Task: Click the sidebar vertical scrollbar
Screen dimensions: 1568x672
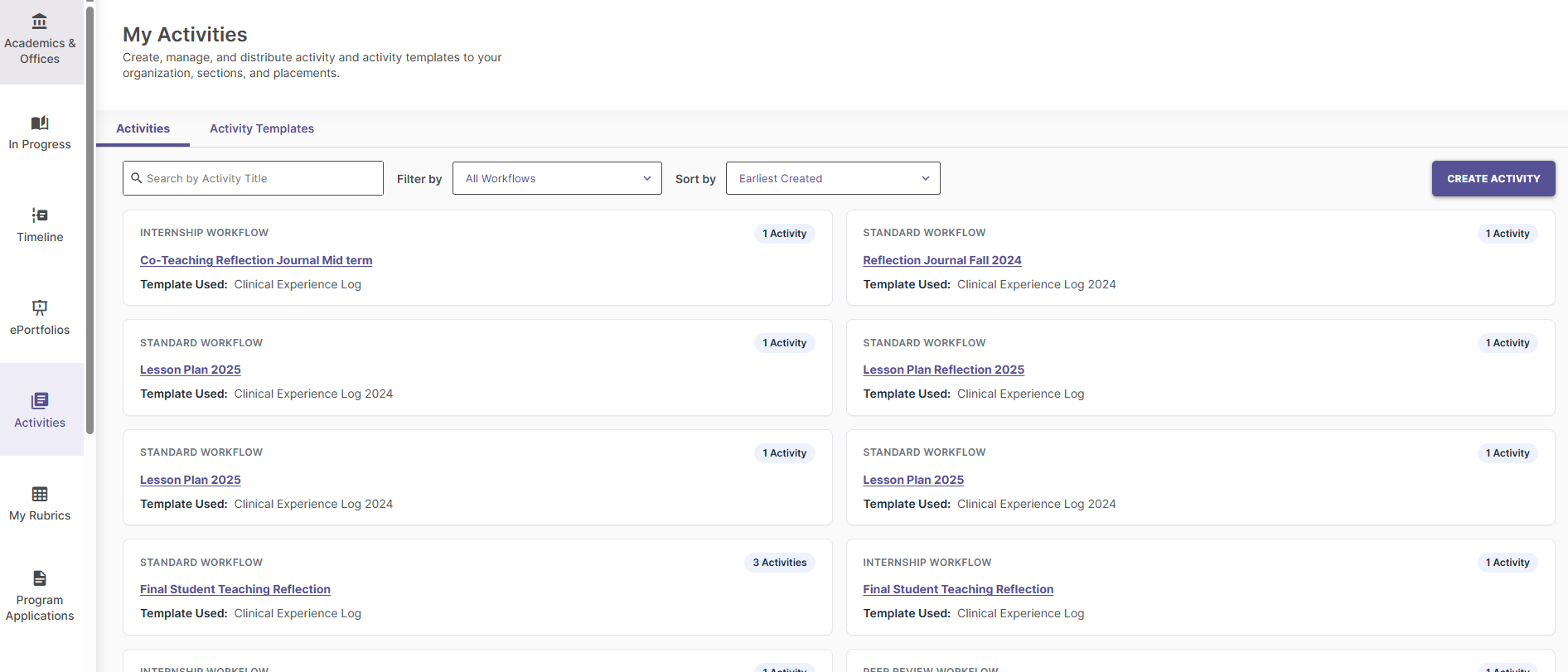Action: point(90,220)
